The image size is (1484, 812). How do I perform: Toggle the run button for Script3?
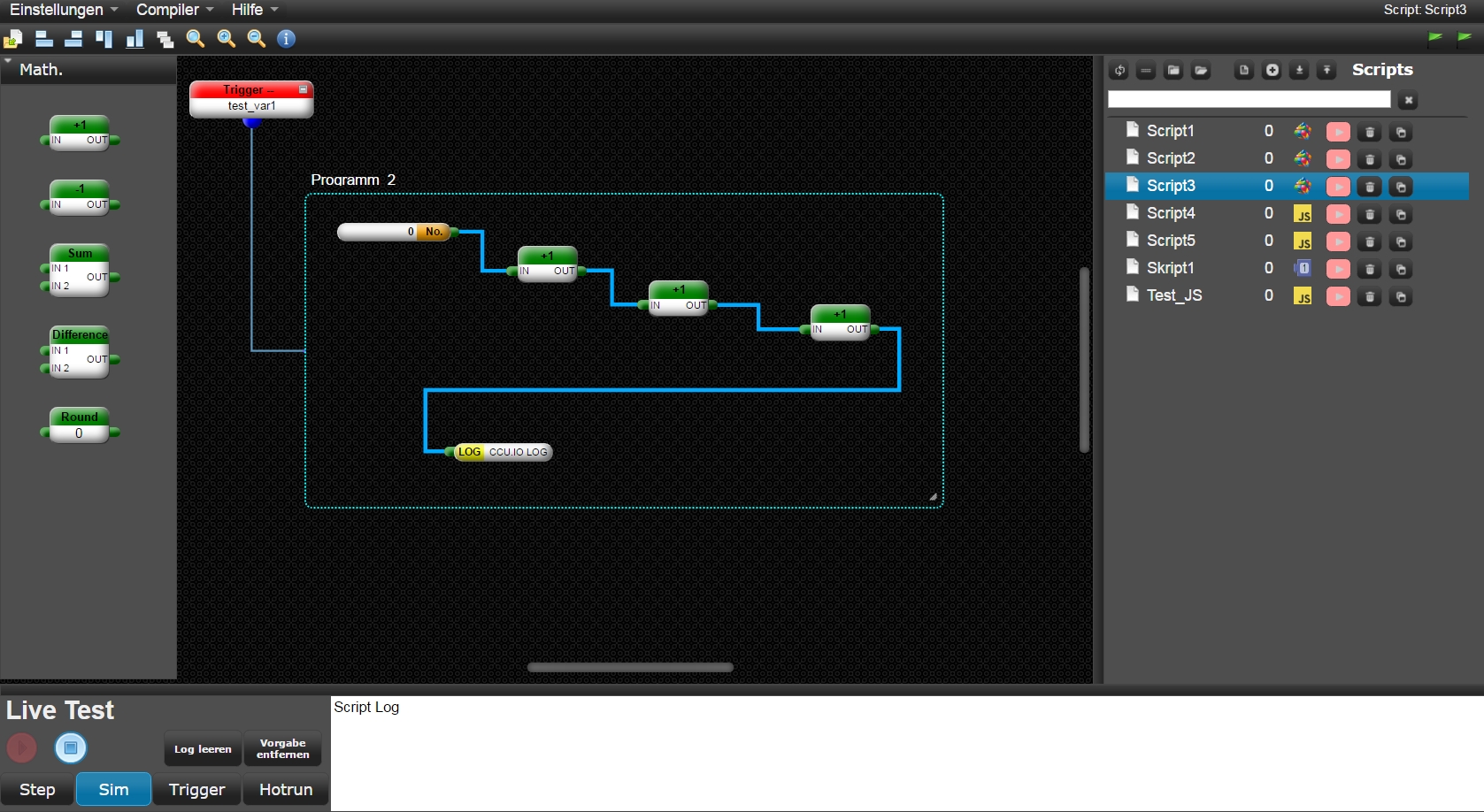point(1338,188)
